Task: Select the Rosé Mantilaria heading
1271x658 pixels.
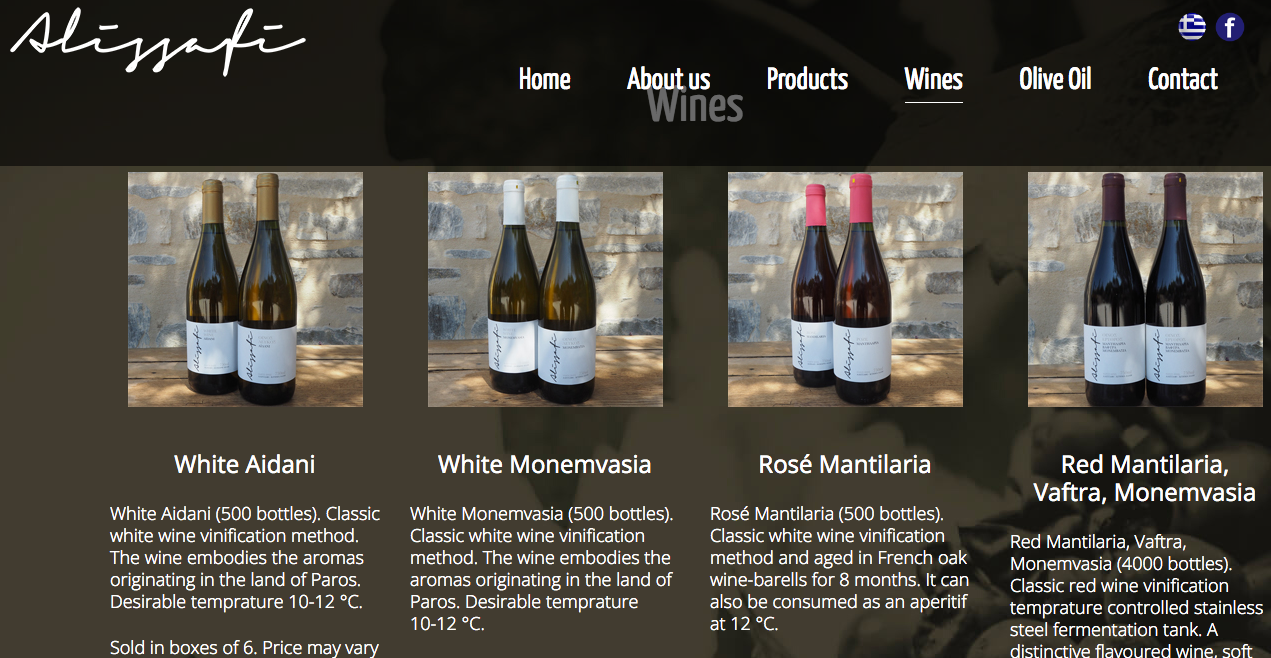Action: click(845, 464)
